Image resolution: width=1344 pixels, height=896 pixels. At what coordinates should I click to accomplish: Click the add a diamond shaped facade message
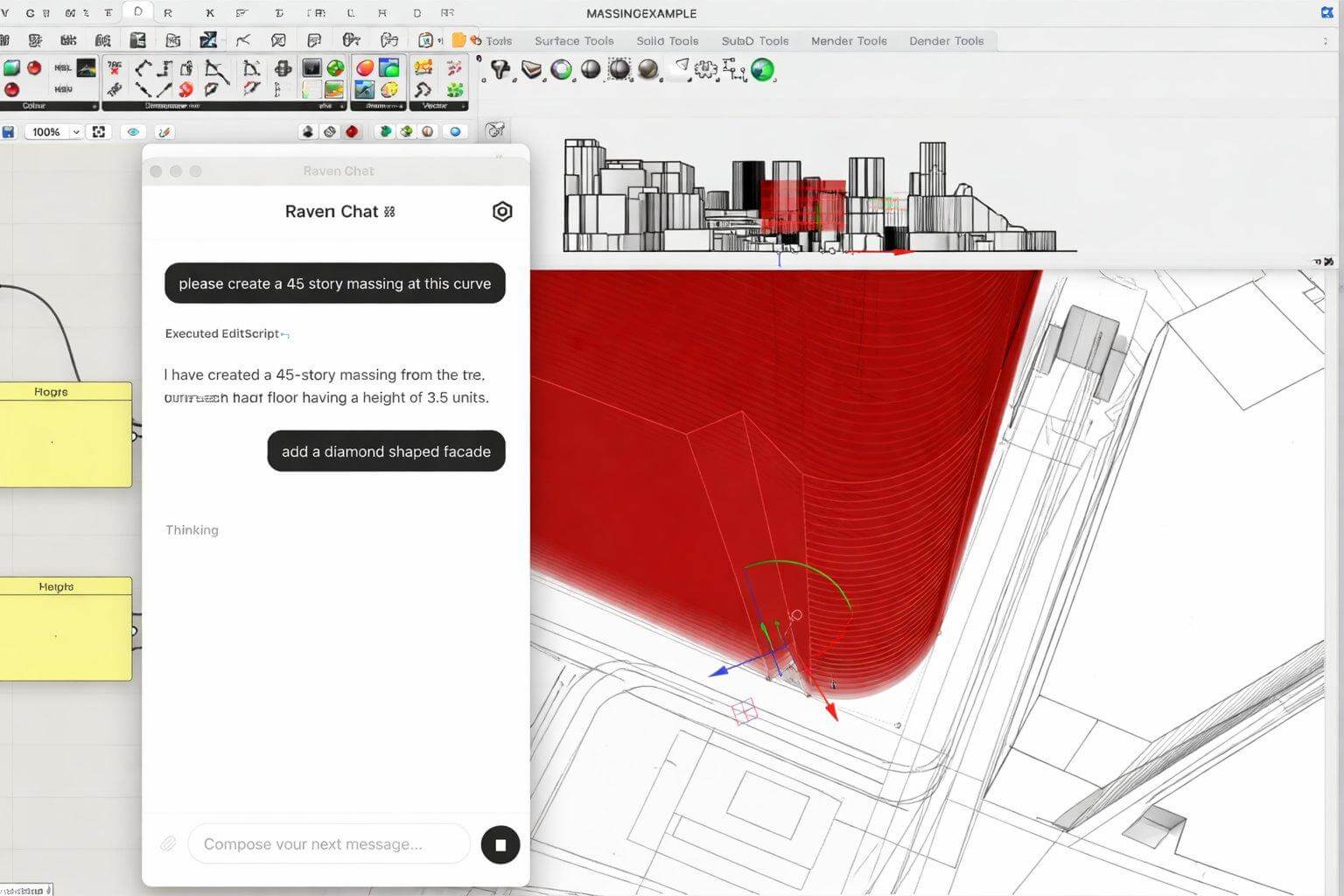(x=386, y=451)
